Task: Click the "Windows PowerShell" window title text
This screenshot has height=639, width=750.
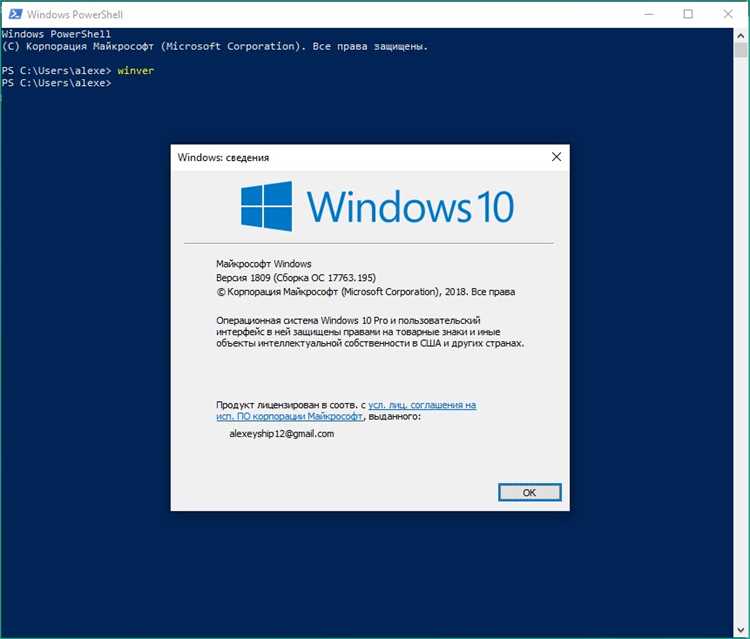Action: [75, 14]
